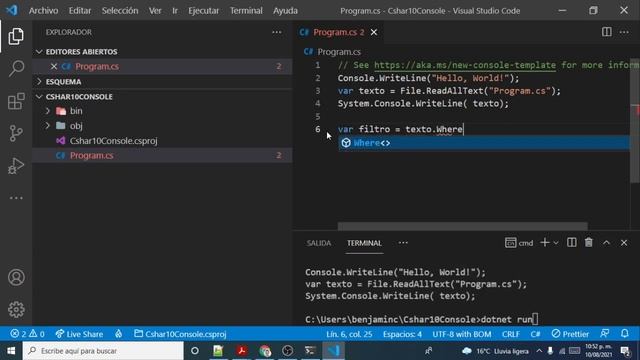Open notifications bell in status bar

point(625,334)
